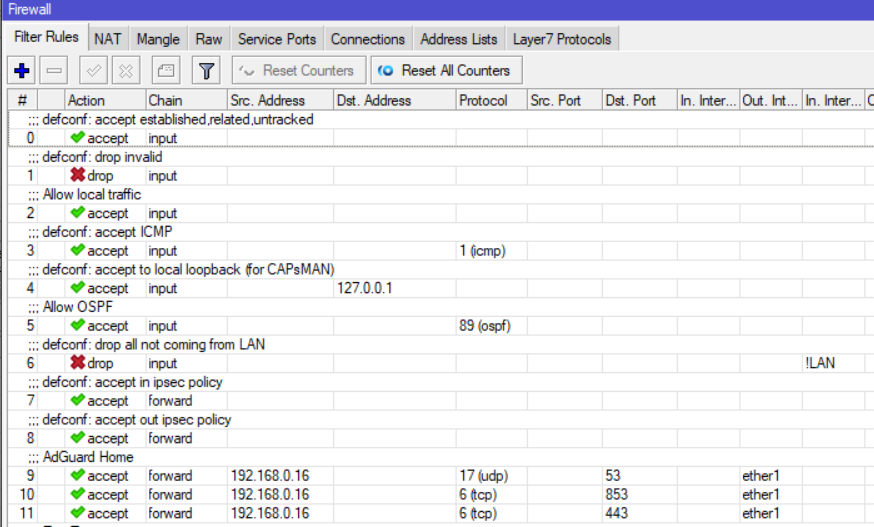This screenshot has height=527, width=874.
Task: Add a new firewall rule with plus icon
Action: (22, 71)
